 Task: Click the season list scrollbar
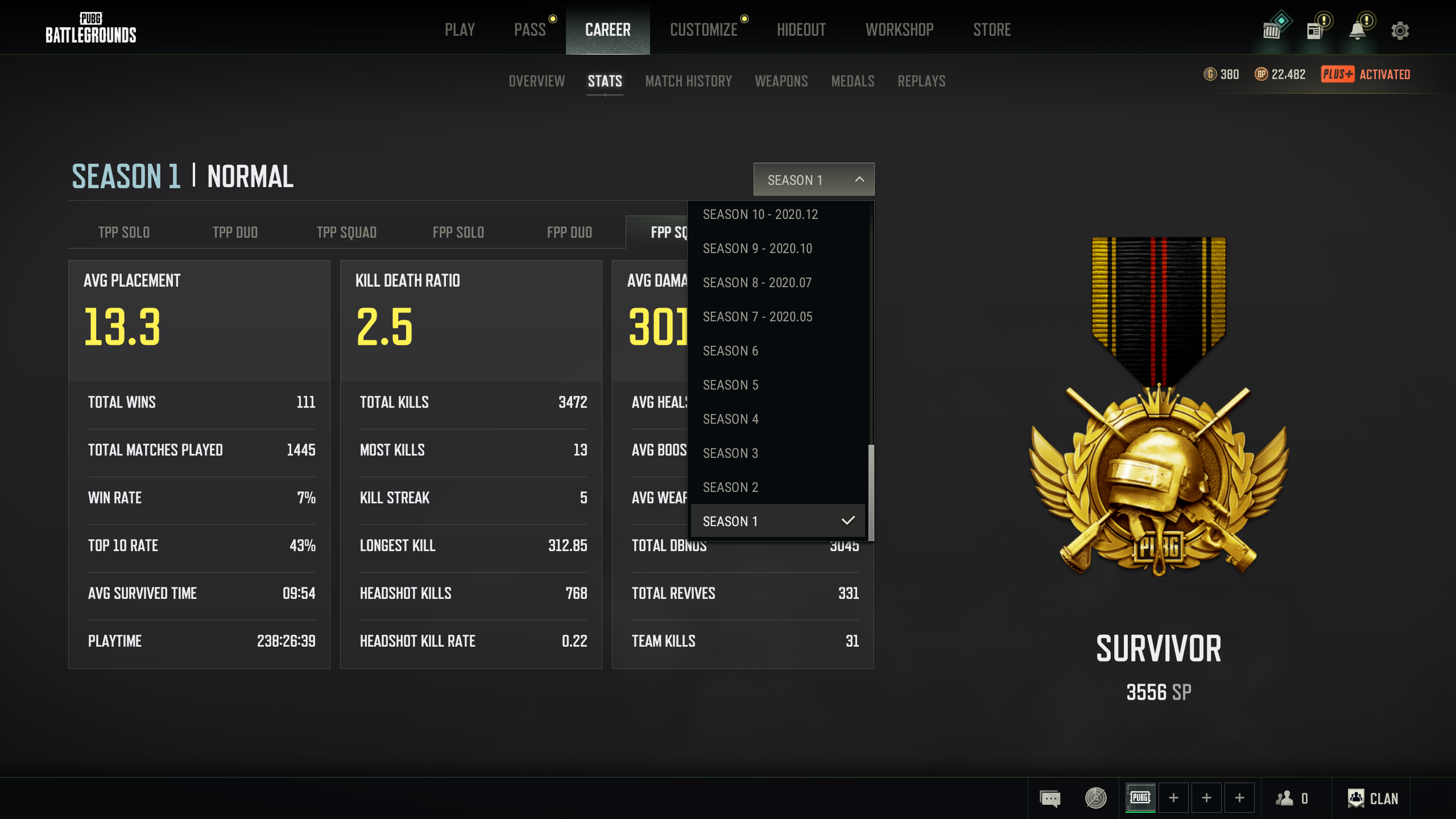coord(871,492)
